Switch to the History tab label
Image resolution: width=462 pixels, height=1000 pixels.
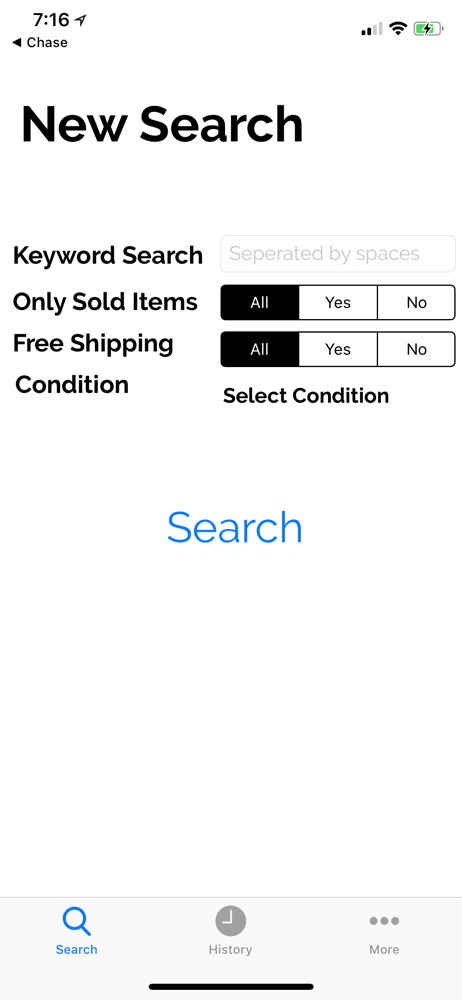[230, 950]
